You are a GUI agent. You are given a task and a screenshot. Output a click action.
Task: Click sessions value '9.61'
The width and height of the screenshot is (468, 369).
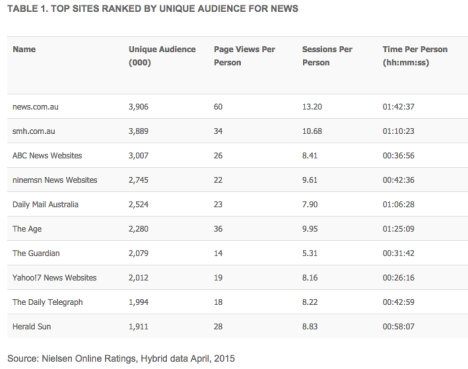[310, 180]
